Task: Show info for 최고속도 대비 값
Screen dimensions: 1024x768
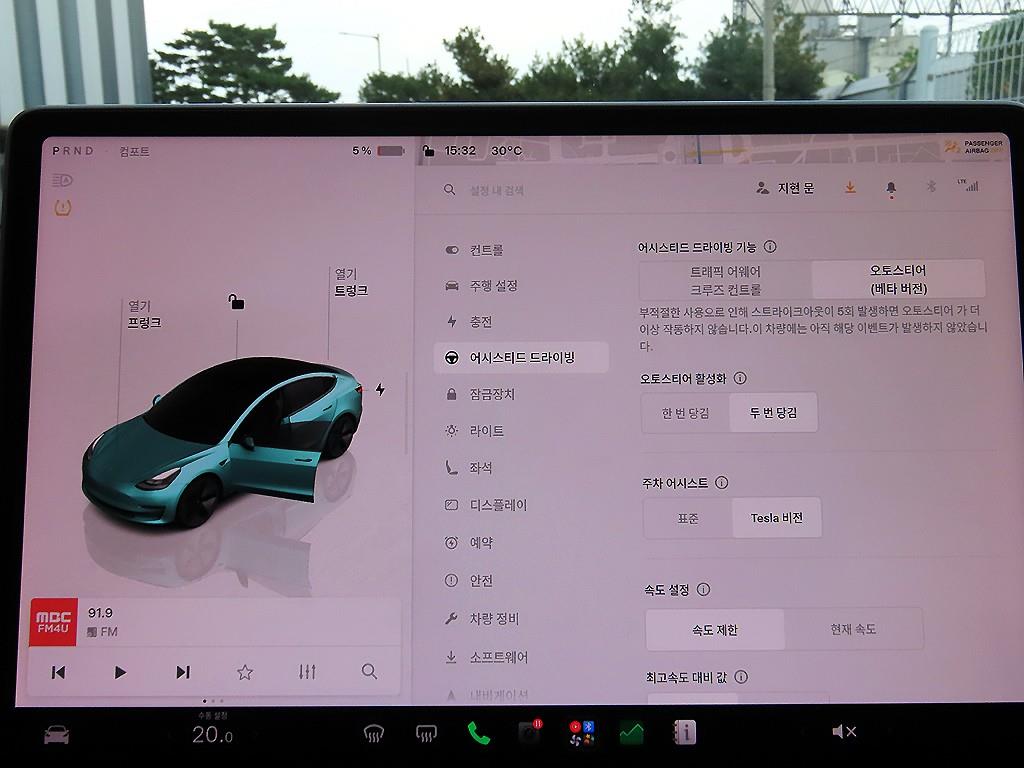Action: coord(741,677)
